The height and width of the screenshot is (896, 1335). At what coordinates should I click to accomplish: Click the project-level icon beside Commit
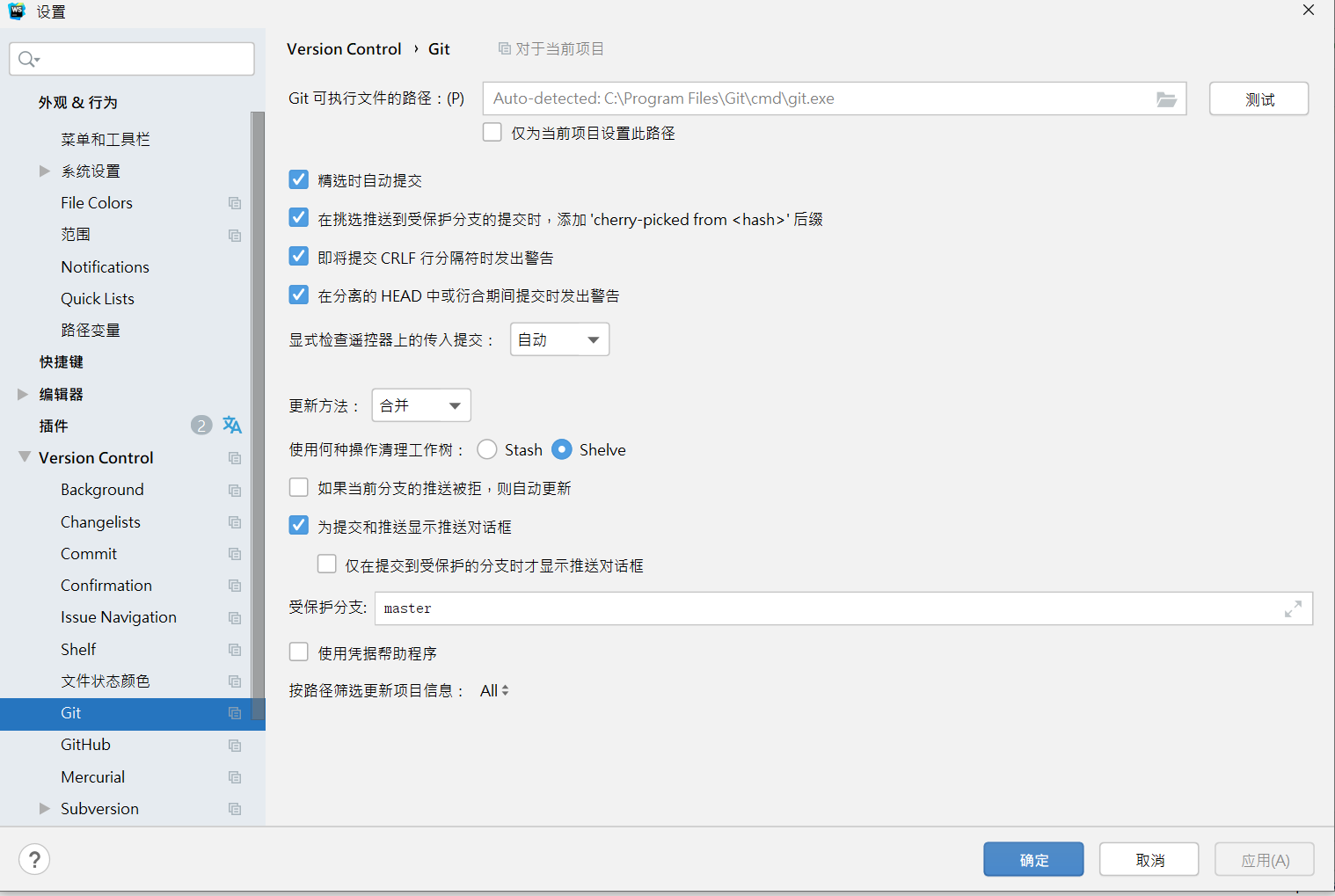tap(235, 554)
